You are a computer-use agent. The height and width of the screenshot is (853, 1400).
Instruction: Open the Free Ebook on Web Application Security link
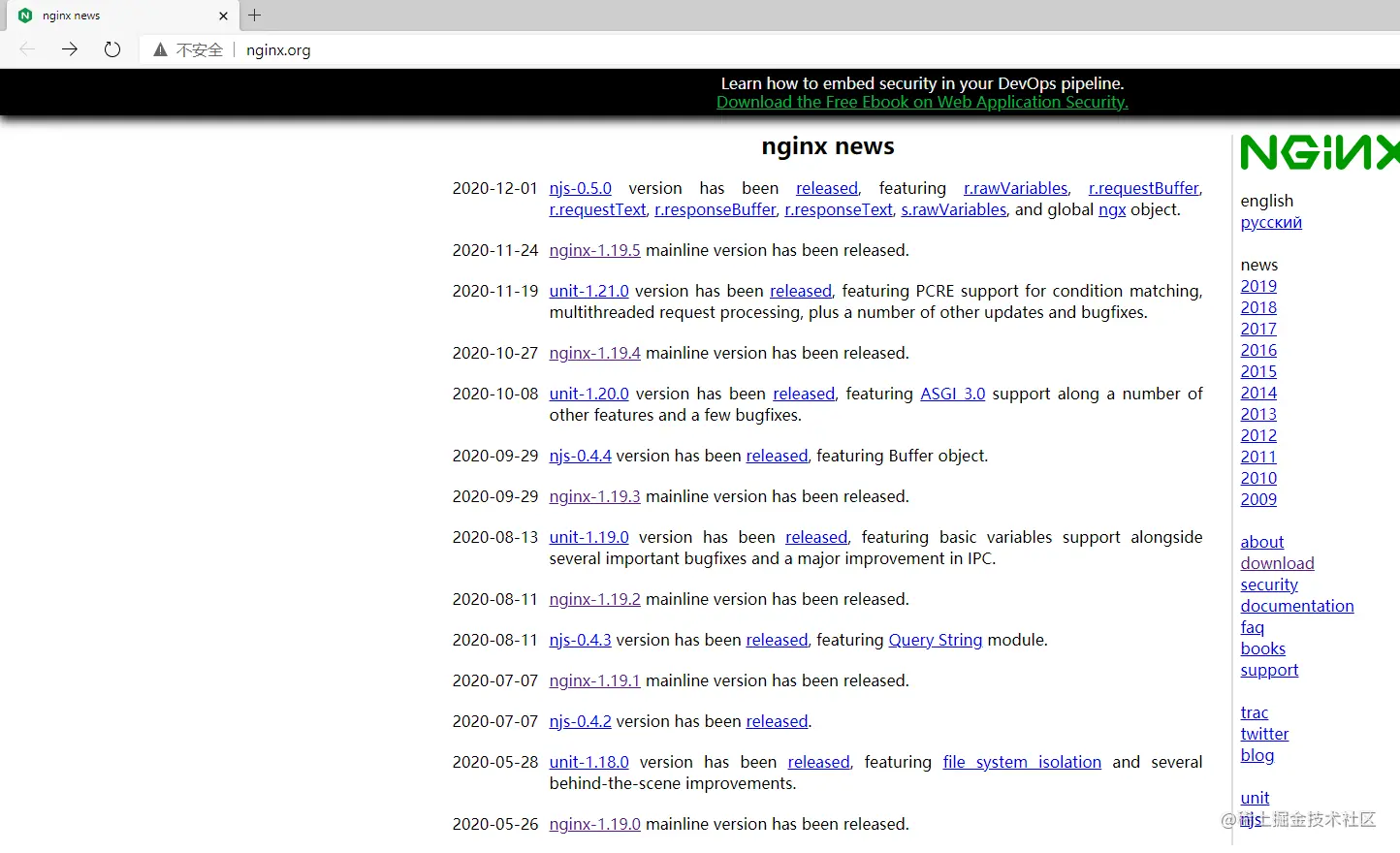[922, 103]
